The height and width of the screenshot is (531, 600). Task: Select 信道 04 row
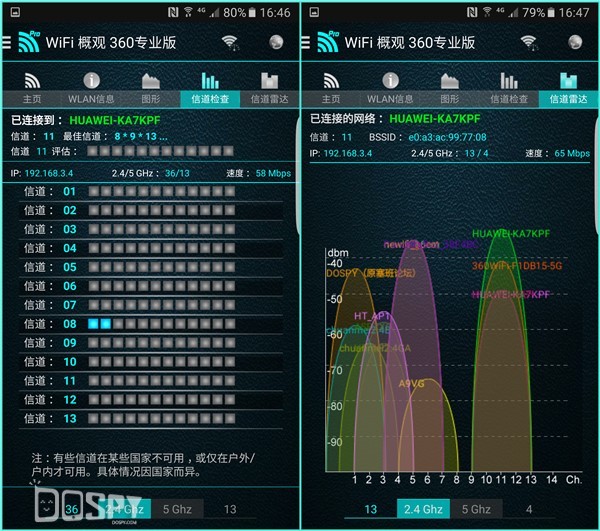click(151, 248)
